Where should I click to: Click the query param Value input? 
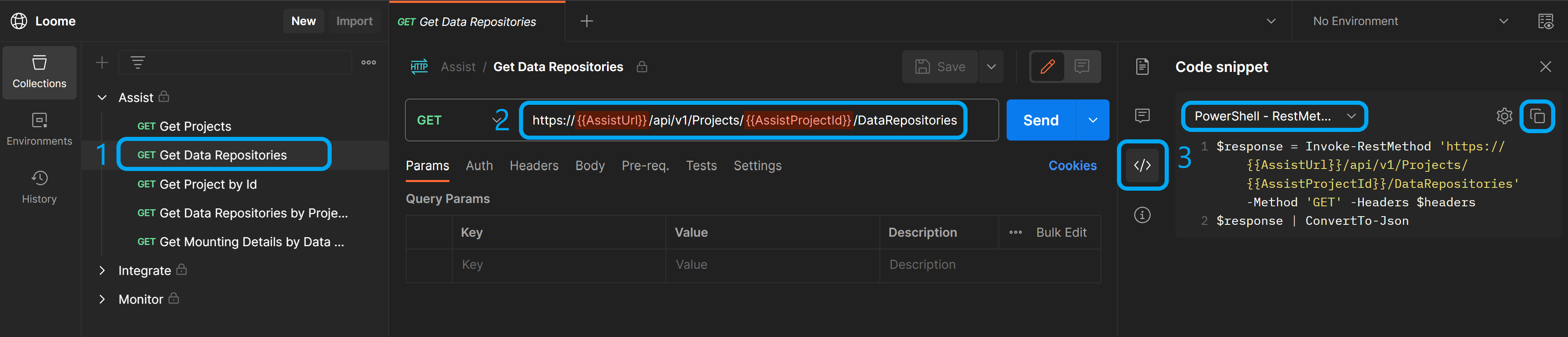coord(772,265)
